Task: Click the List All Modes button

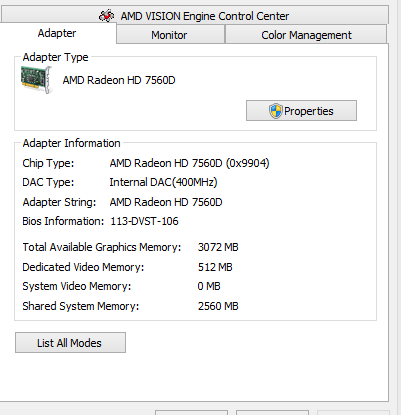Action: click(70, 342)
